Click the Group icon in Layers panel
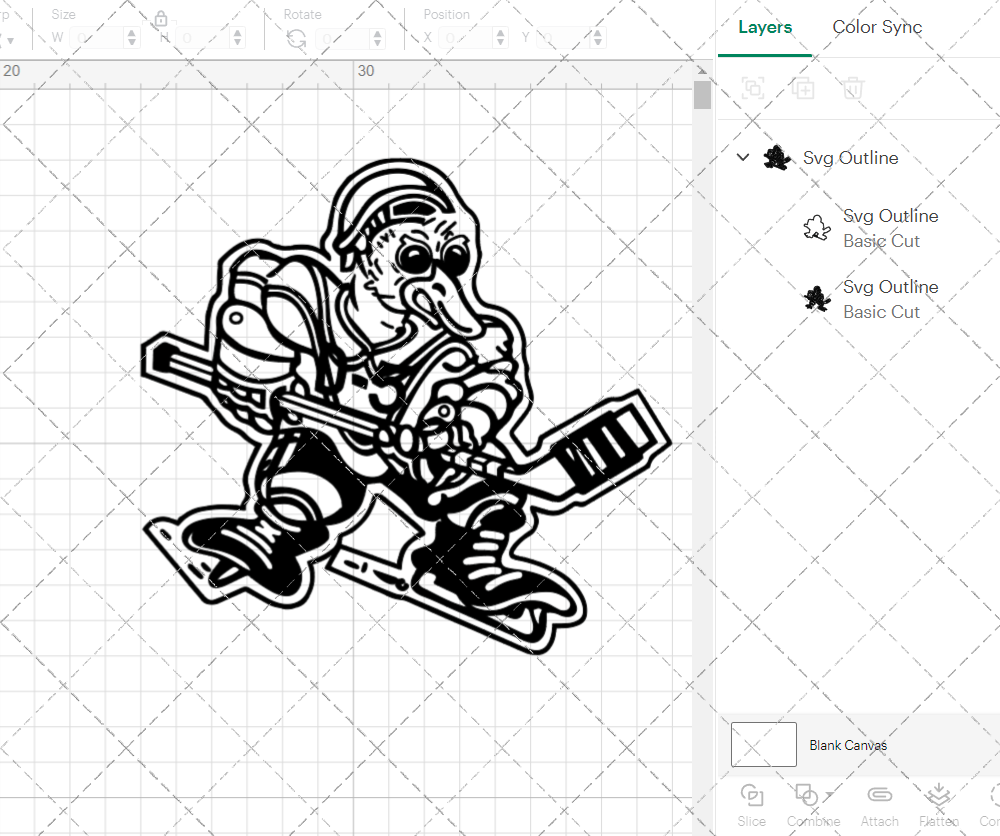 coord(753,88)
